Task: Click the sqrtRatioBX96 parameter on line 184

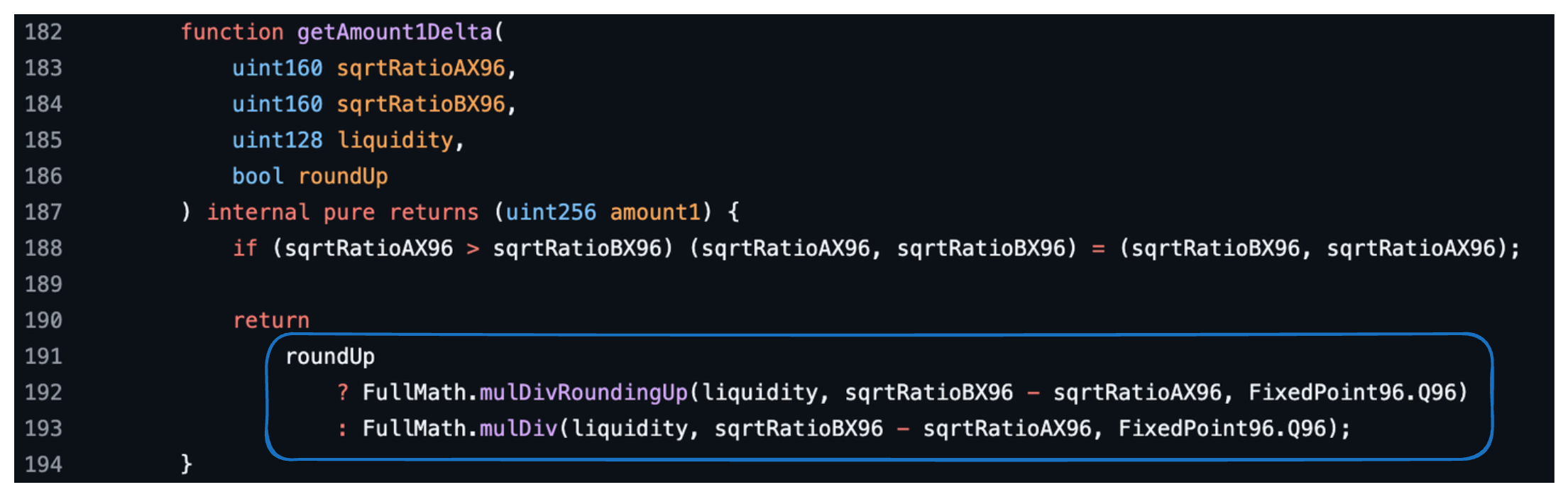Action: coord(420,104)
